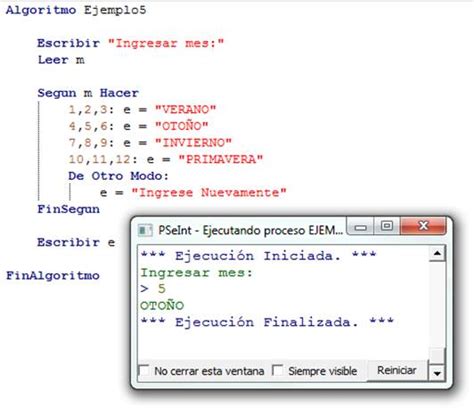The width and height of the screenshot is (474, 415).
Task: Click the 'Leer m' code line
Action: 61,60
